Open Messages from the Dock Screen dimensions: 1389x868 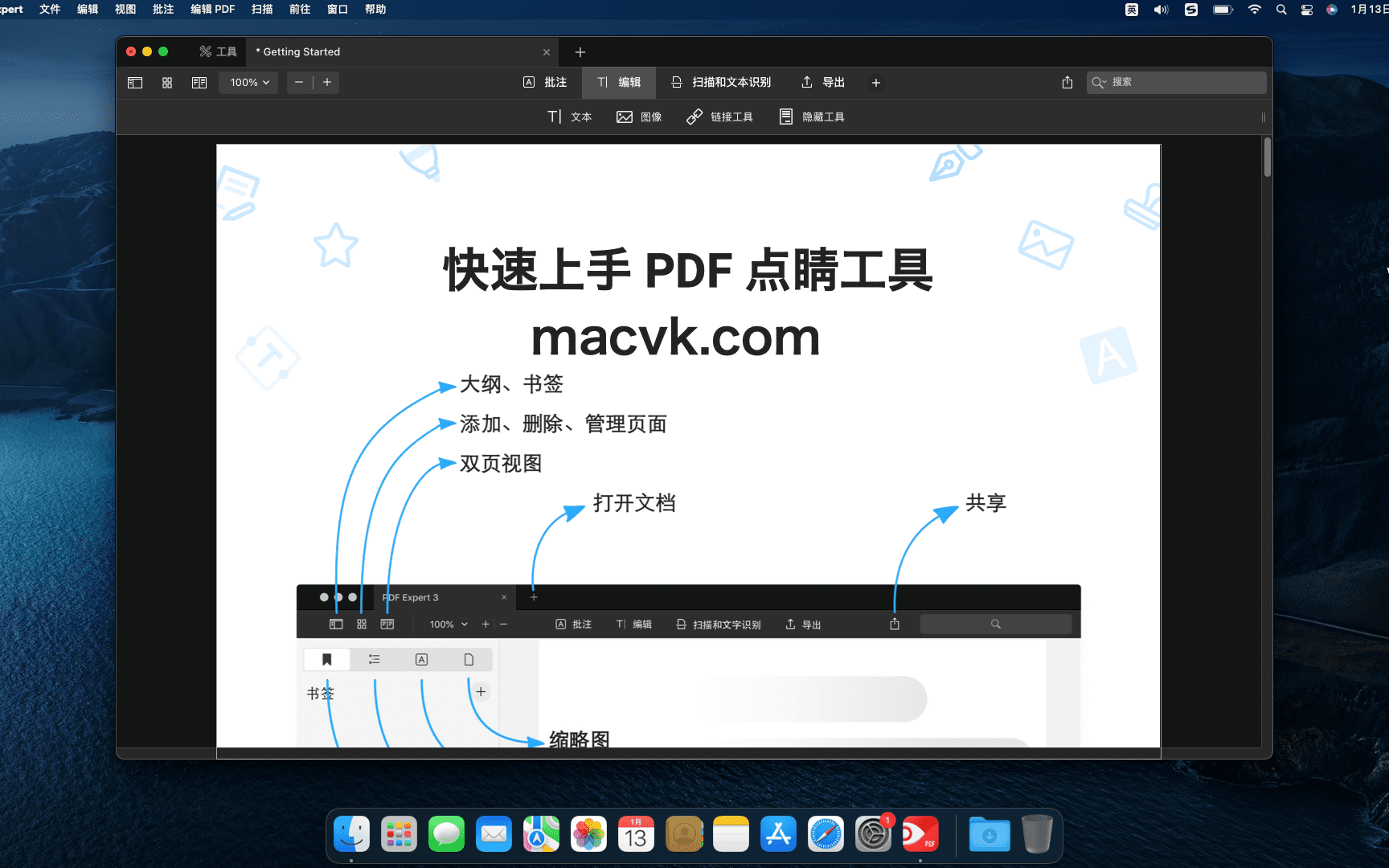coord(446,834)
